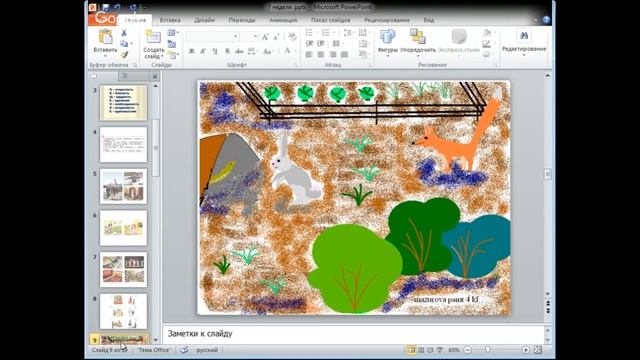Image resolution: width=640 pixels, height=360 pixels.
Task: Close the slide thumbnails pane with X
Action: pos(155,76)
